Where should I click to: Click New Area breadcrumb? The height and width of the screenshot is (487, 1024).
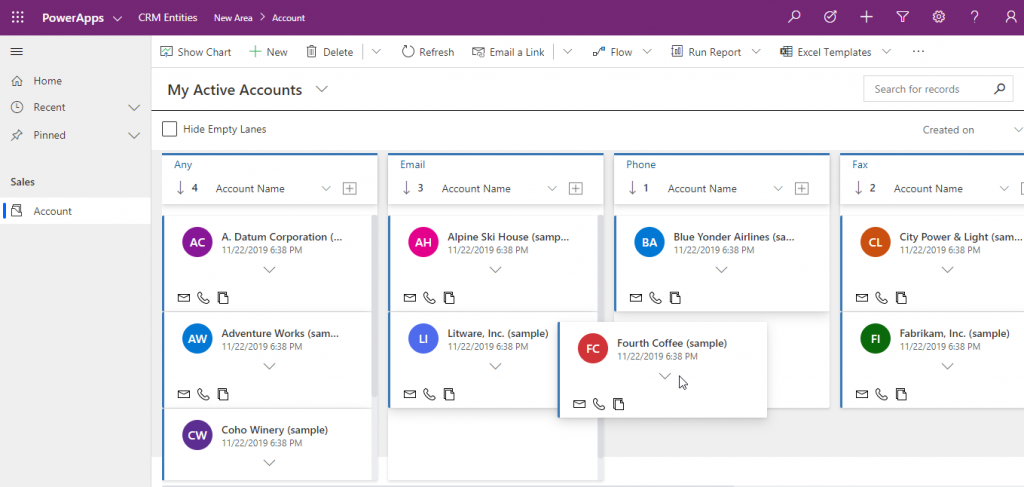click(233, 18)
